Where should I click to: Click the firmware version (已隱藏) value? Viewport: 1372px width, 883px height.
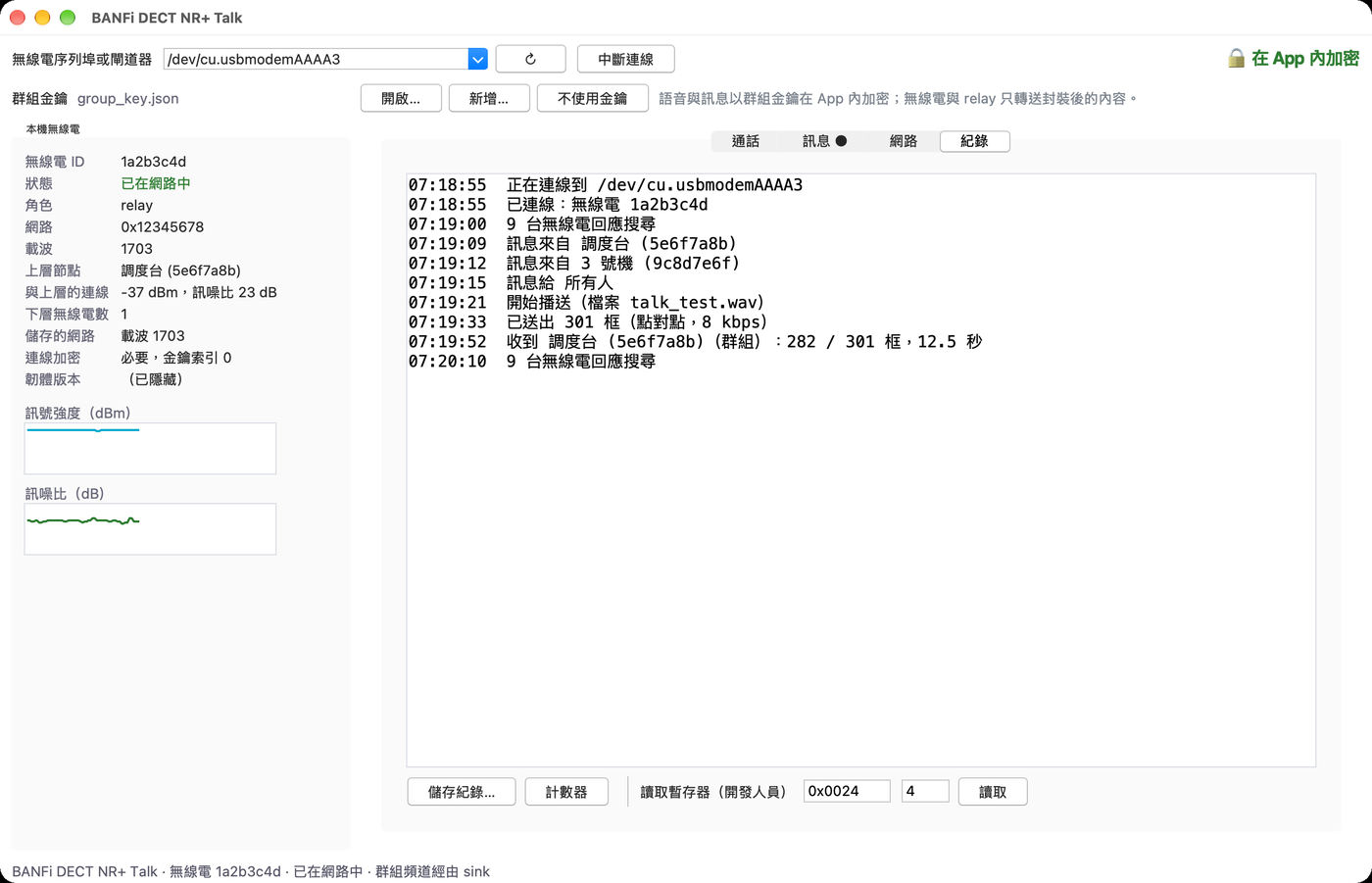point(156,379)
